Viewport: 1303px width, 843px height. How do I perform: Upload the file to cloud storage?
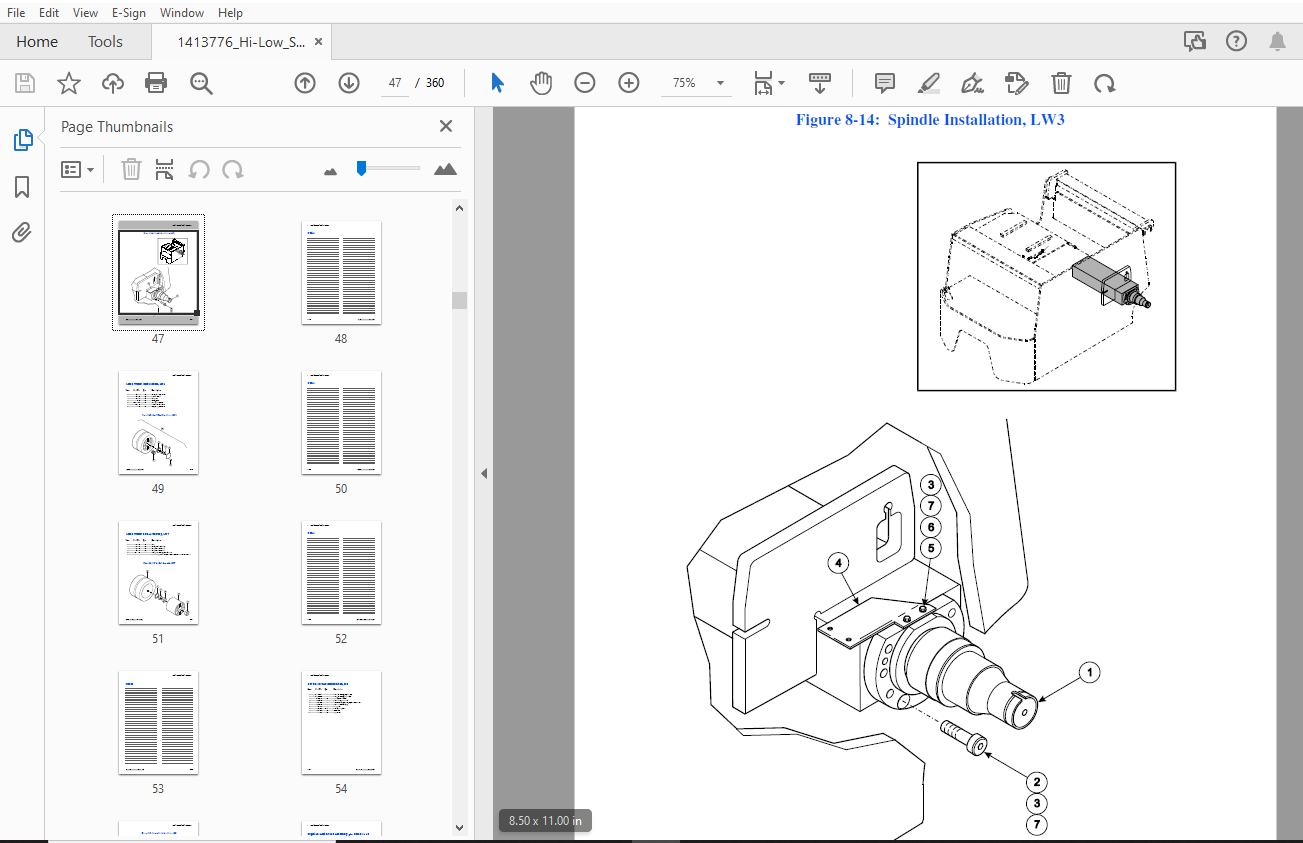(113, 83)
